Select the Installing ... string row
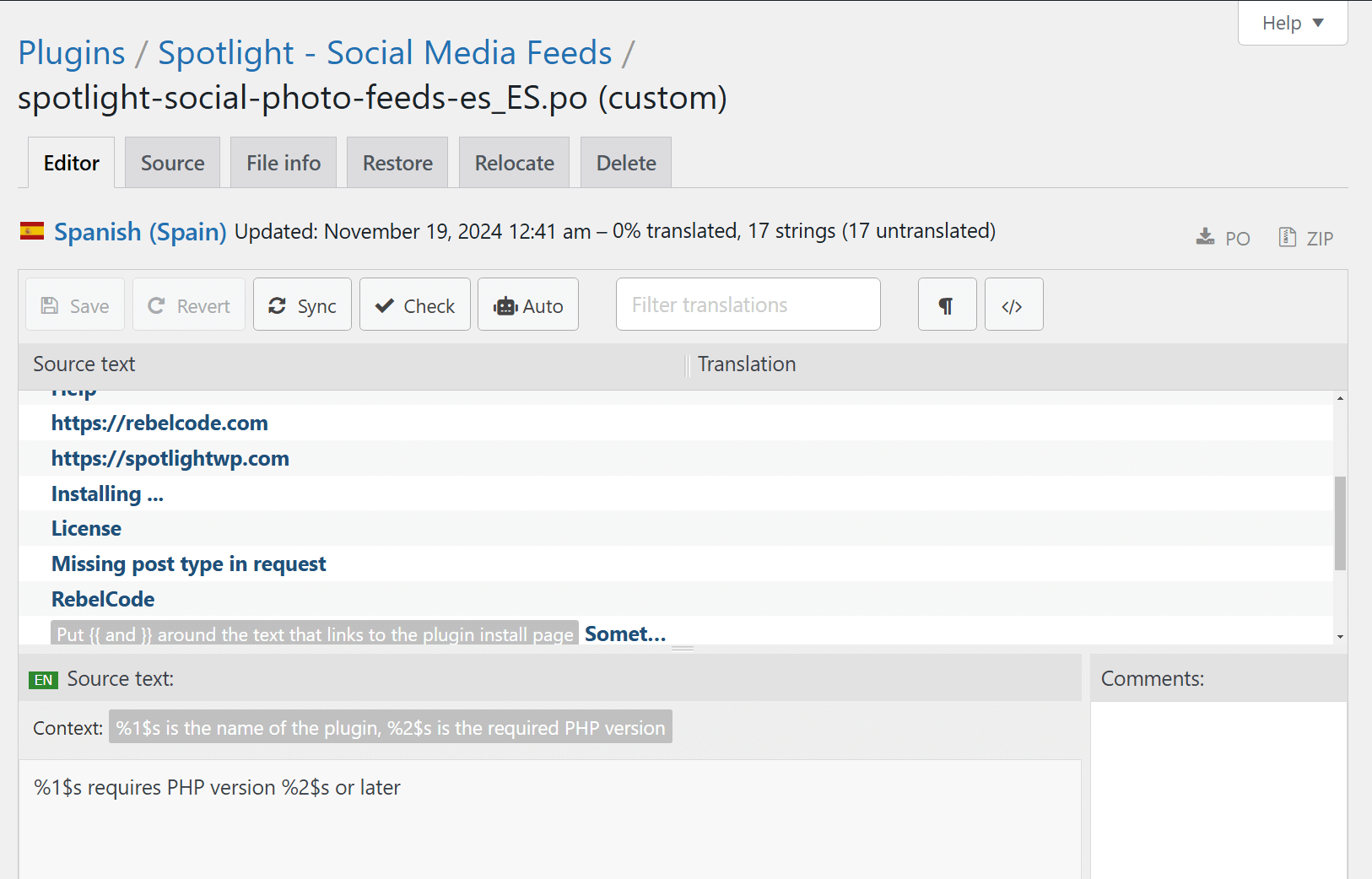Viewport: 1372px width, 879px height. [x=676, y=493]
